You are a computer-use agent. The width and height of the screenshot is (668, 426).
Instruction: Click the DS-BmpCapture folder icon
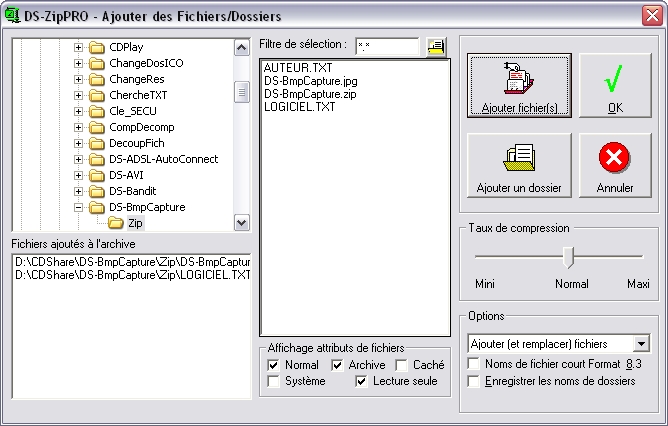tap(97, 207)
